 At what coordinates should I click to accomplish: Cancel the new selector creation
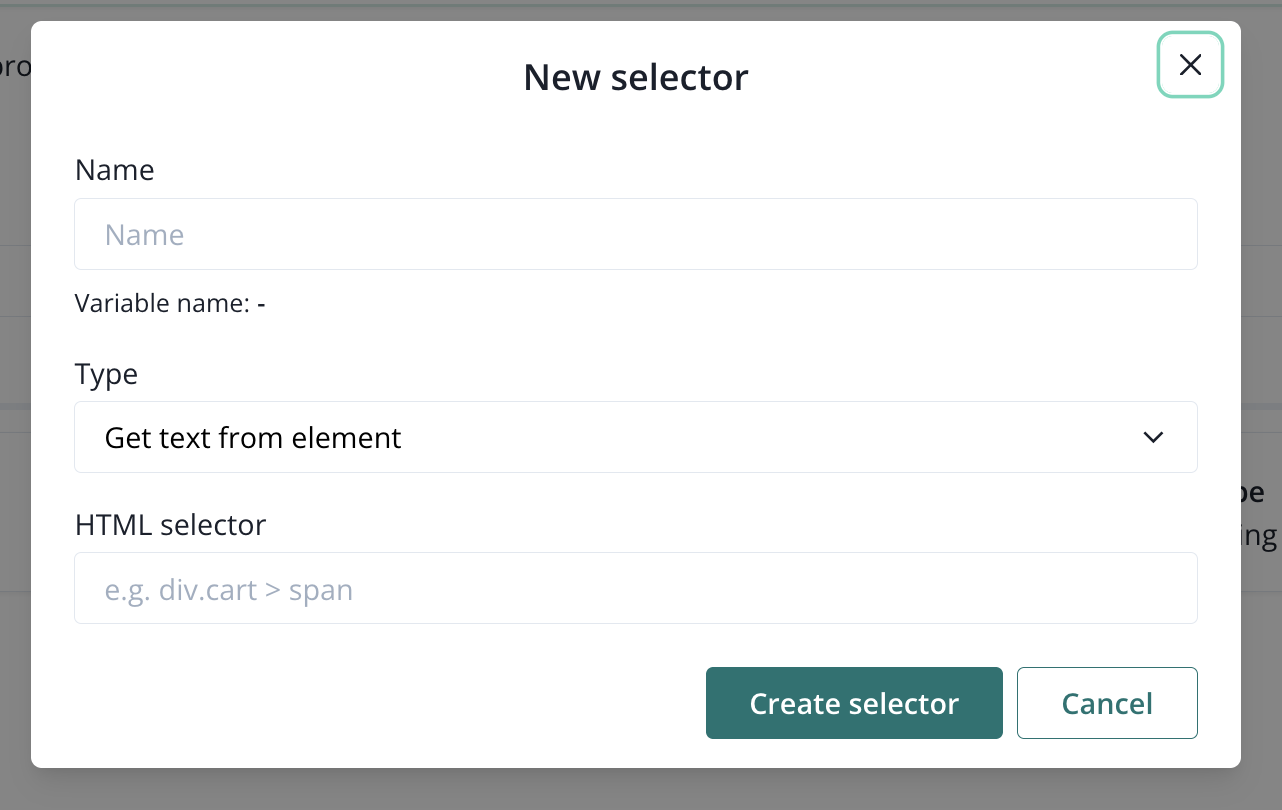coord(1107,703)
